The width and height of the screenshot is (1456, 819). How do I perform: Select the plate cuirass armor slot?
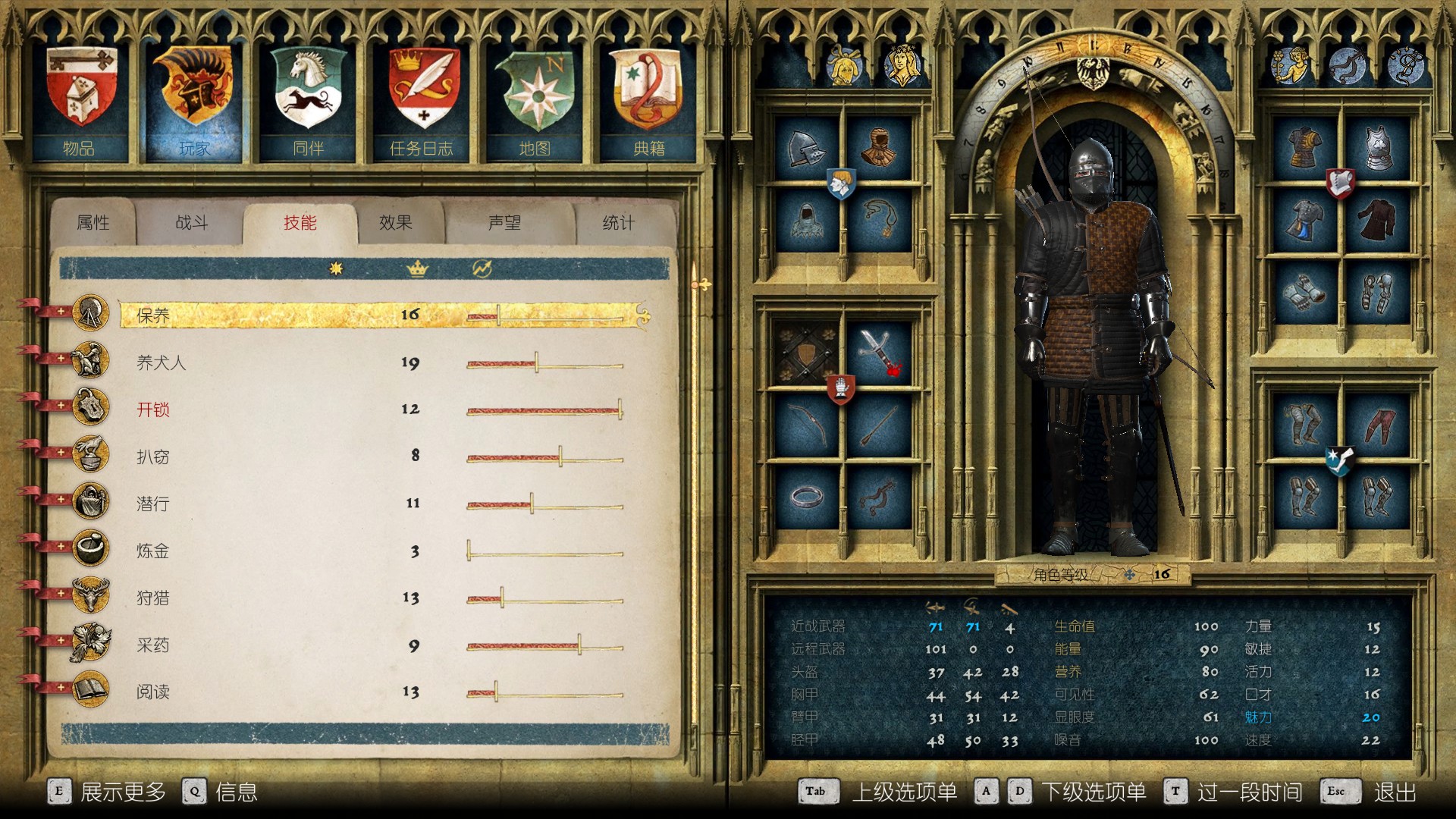(1378, 148)
